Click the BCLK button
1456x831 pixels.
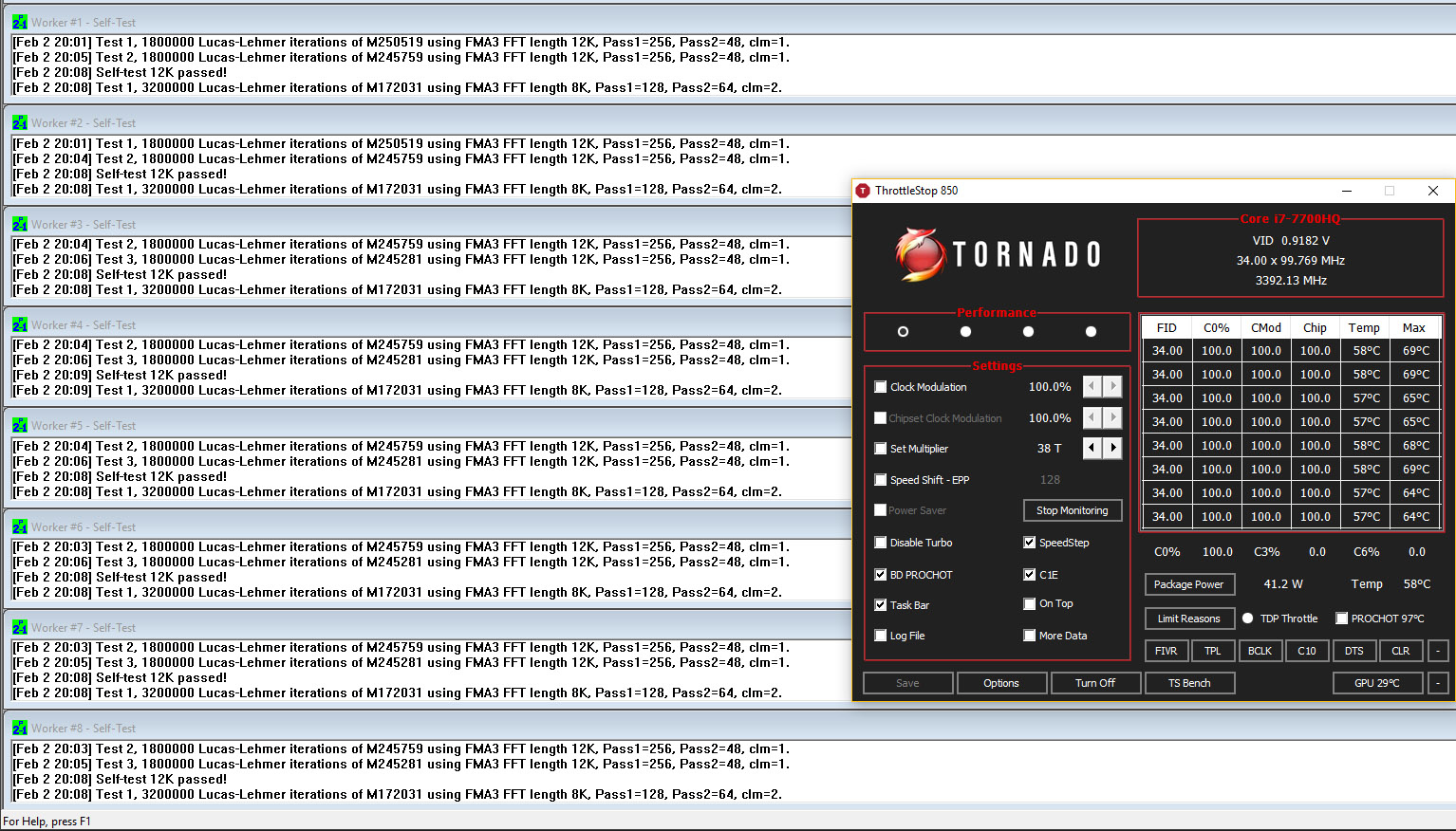click(1260, 651)
